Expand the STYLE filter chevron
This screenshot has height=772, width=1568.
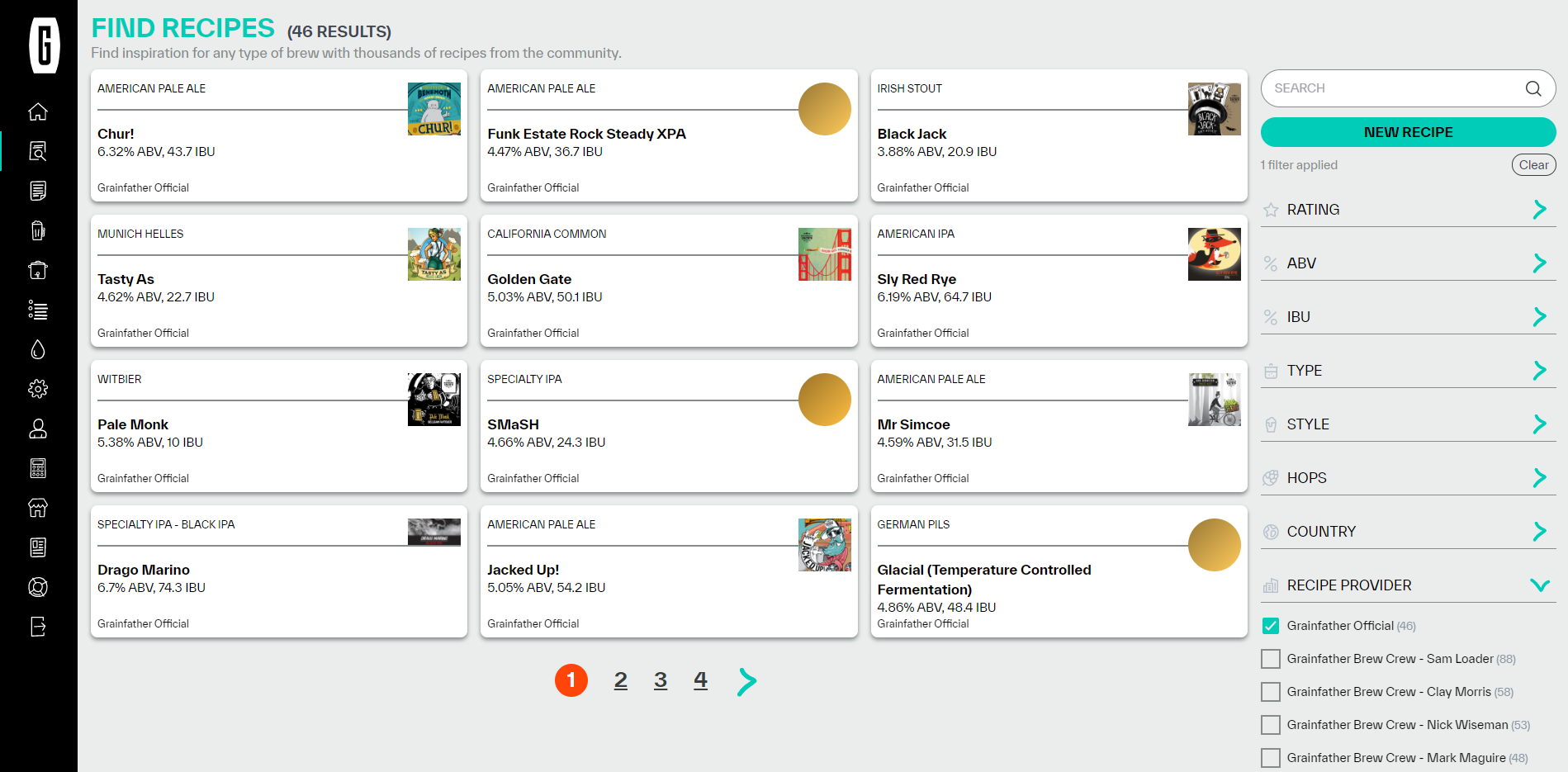point(1539,424)
